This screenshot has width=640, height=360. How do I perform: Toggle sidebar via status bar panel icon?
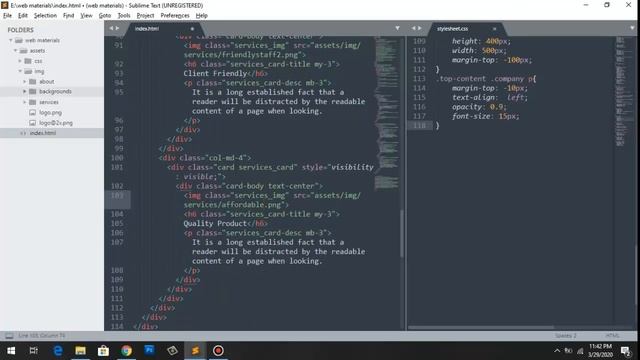click(9, 336)
